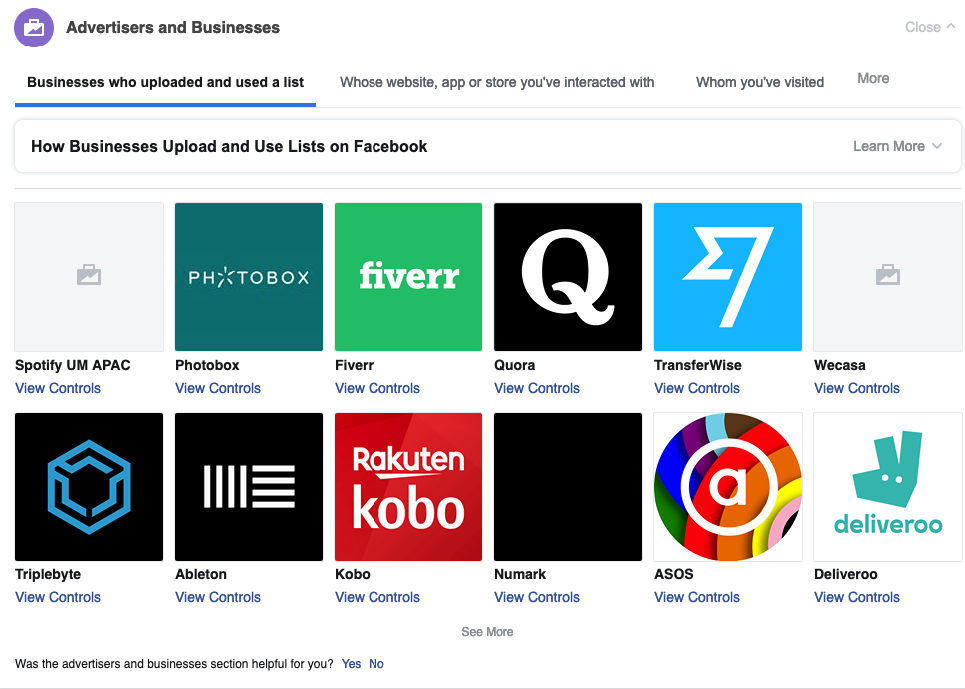This screenshot has height=689, width=965.
Task: Open View Controls for Numark
Action: [537, 597]
